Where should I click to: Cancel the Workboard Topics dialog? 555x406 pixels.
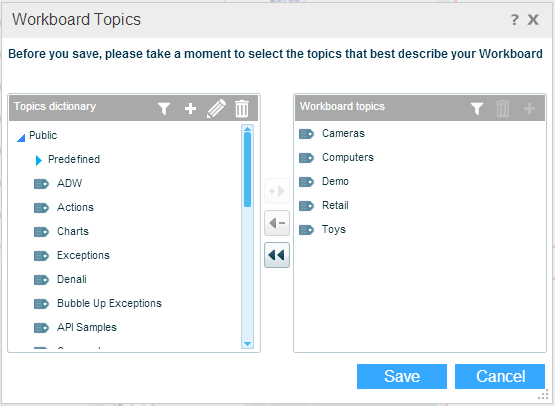coord(500,376)
